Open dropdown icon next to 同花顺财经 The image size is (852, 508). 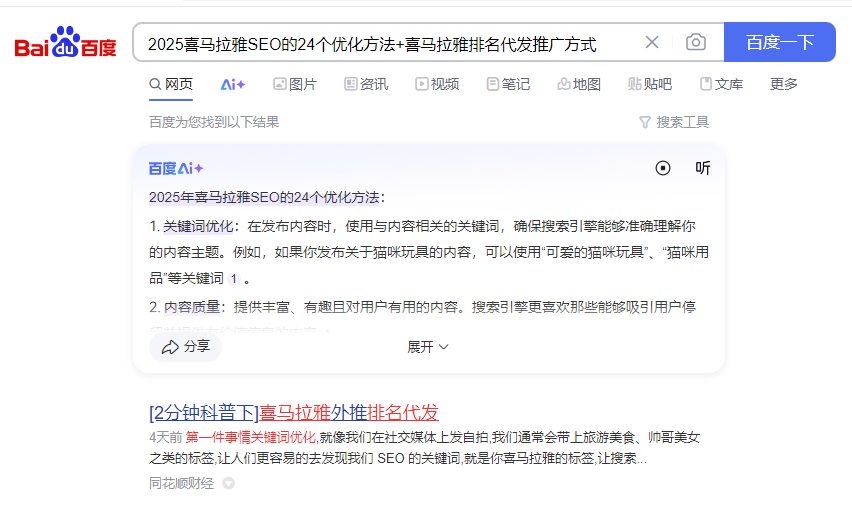229,483
